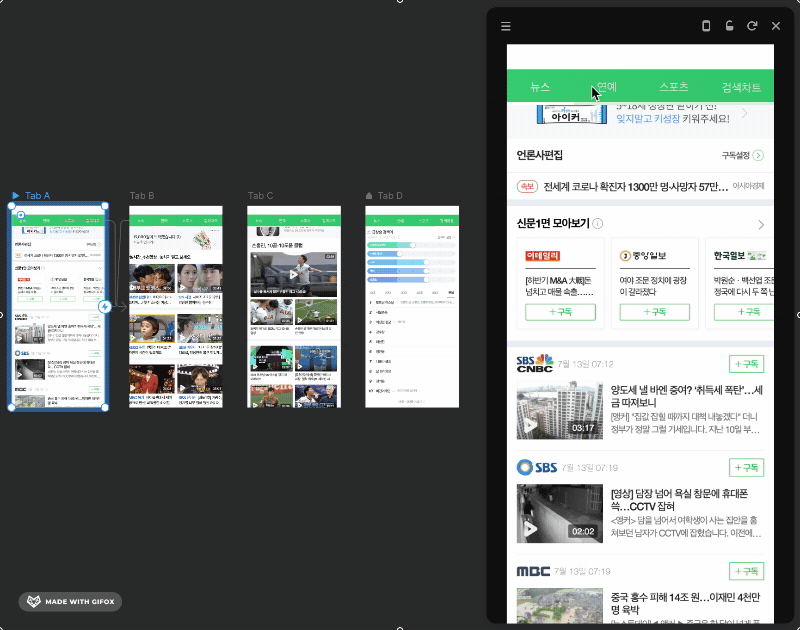The image size is (800, 630).
Task: Toggle the lock icon in preview toolbar
Action: pyautogui.click(x=730, y=26)
